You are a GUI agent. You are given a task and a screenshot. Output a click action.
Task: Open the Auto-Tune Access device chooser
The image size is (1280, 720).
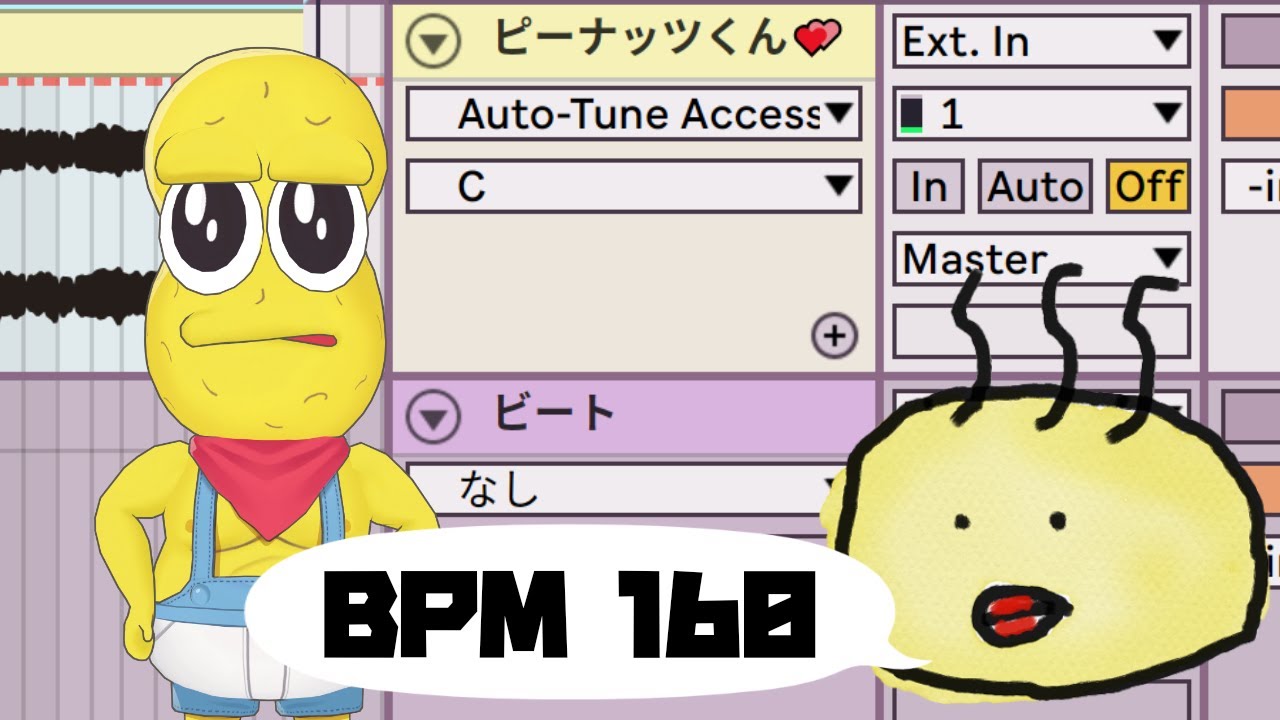[x=633, y=114]
